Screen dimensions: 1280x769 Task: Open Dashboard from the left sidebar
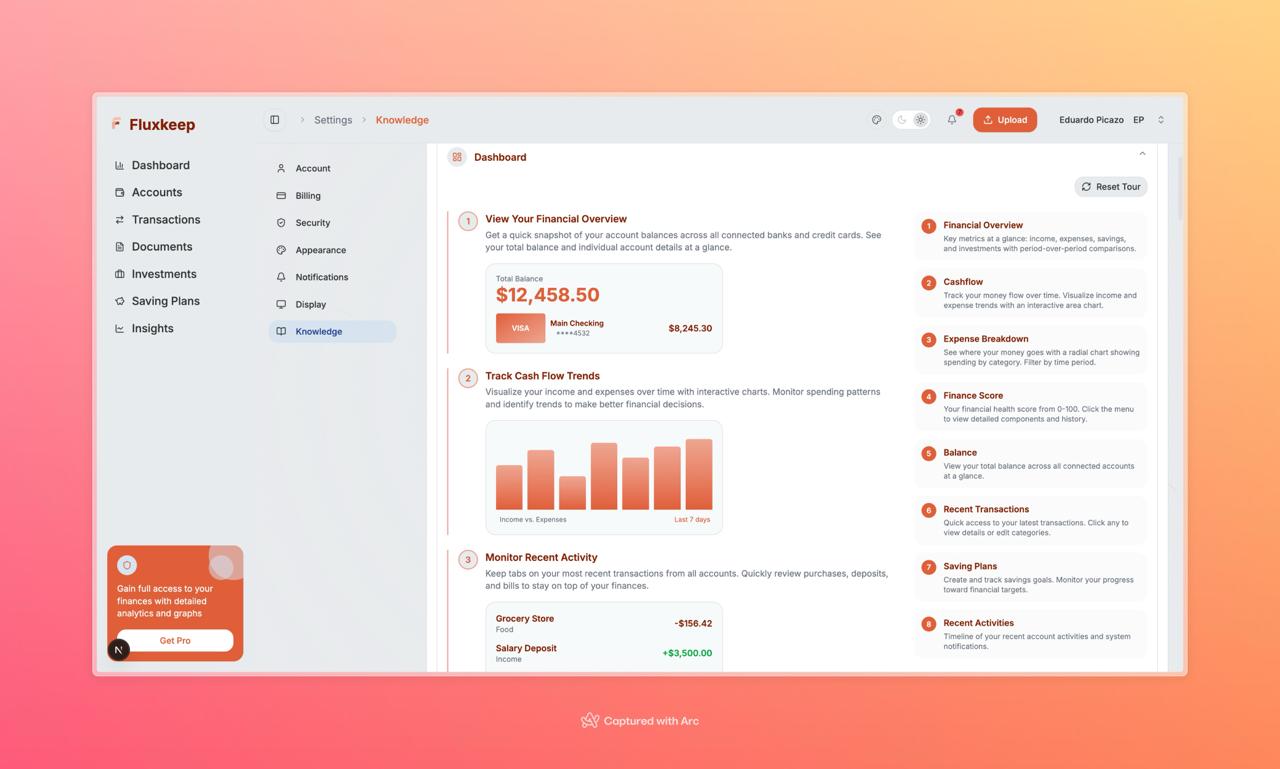coord(160,165)
